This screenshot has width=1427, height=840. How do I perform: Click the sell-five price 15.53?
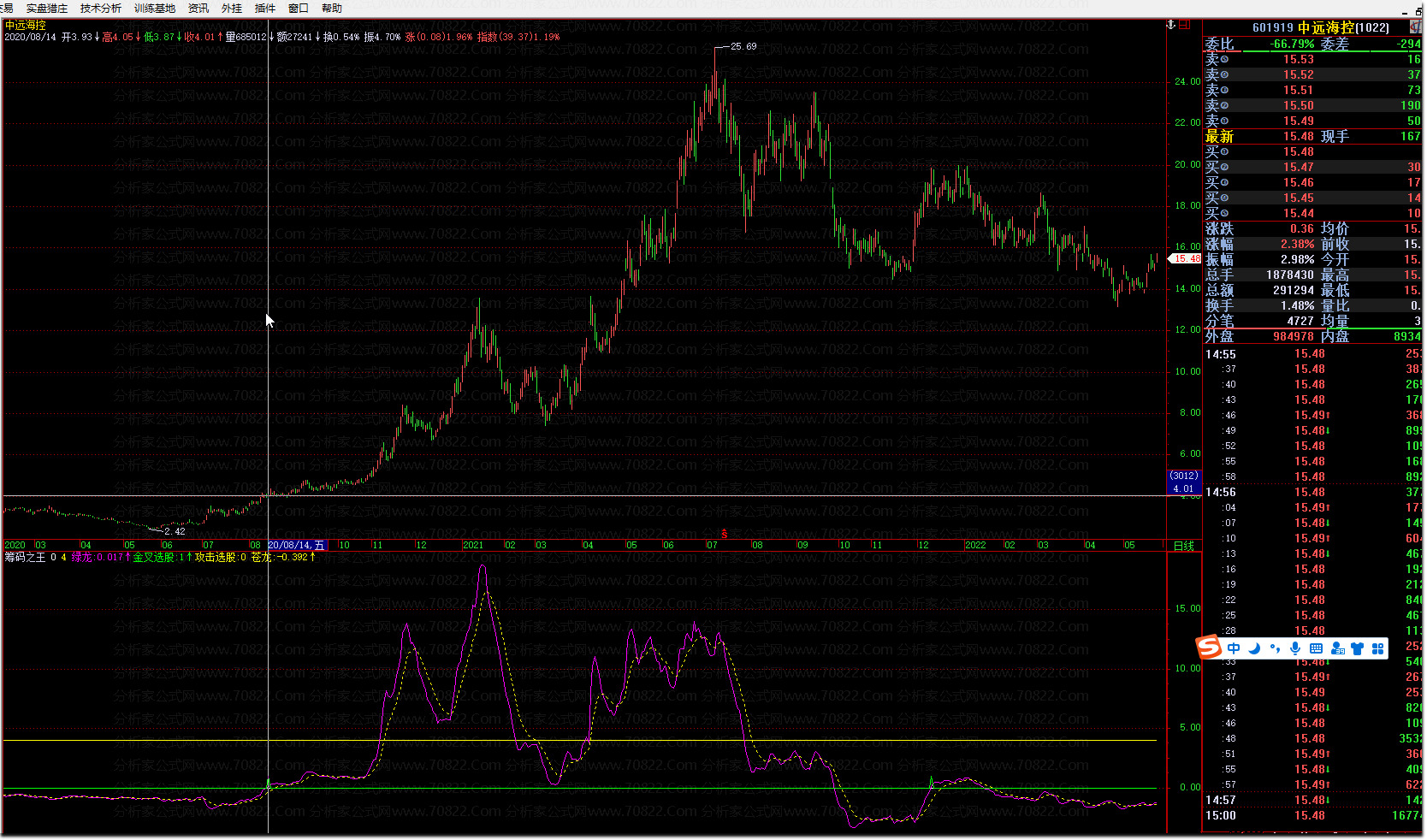1298,59
